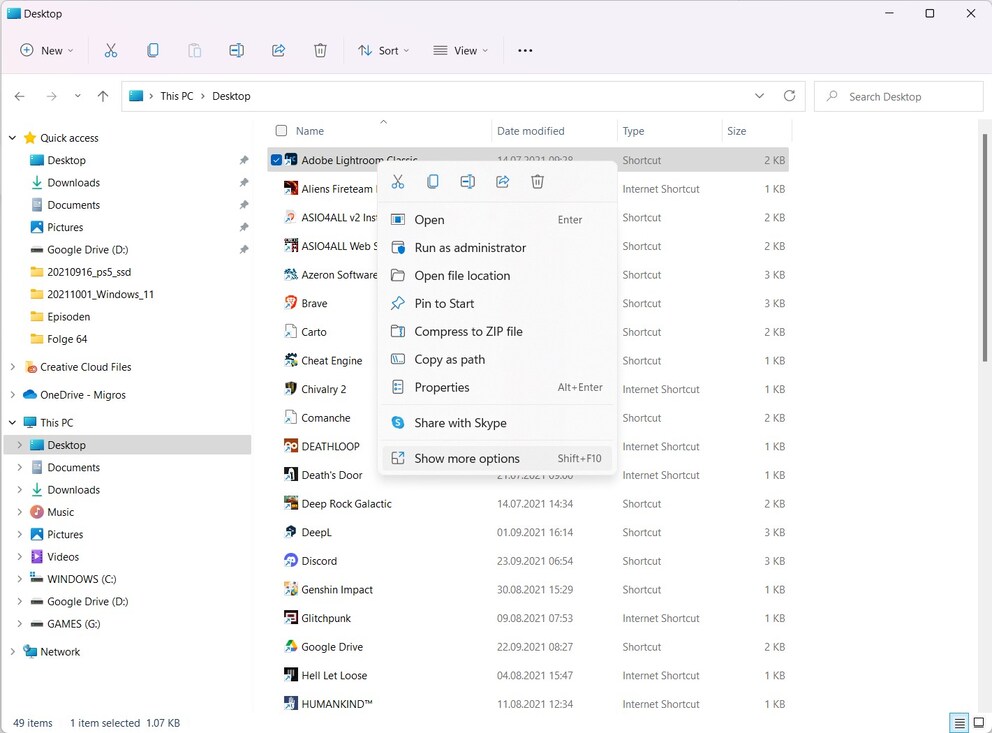Sort by the Date modified column

530,131
